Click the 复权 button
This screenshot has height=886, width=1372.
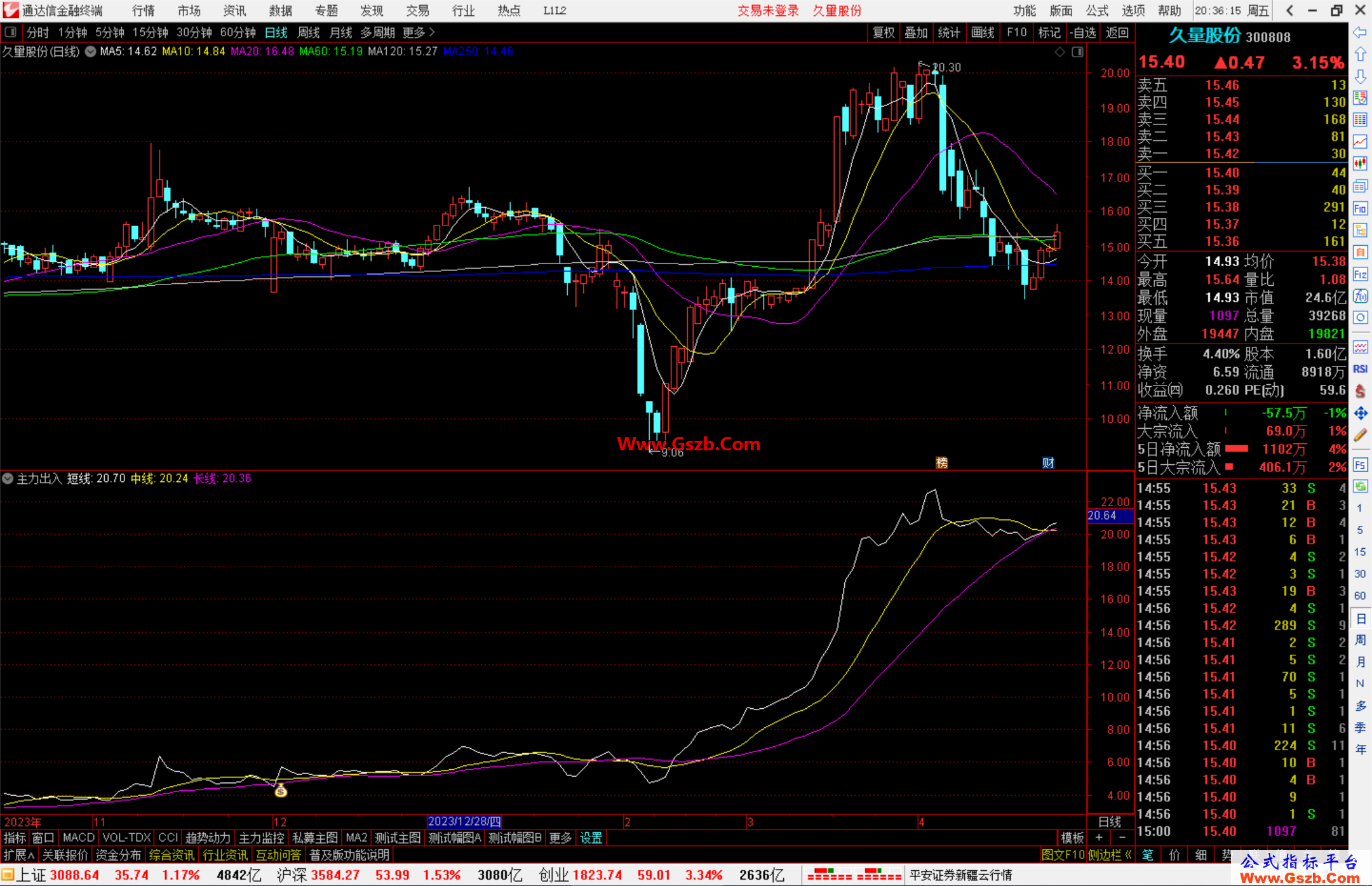pyautogui.click(x=884, y=32)
